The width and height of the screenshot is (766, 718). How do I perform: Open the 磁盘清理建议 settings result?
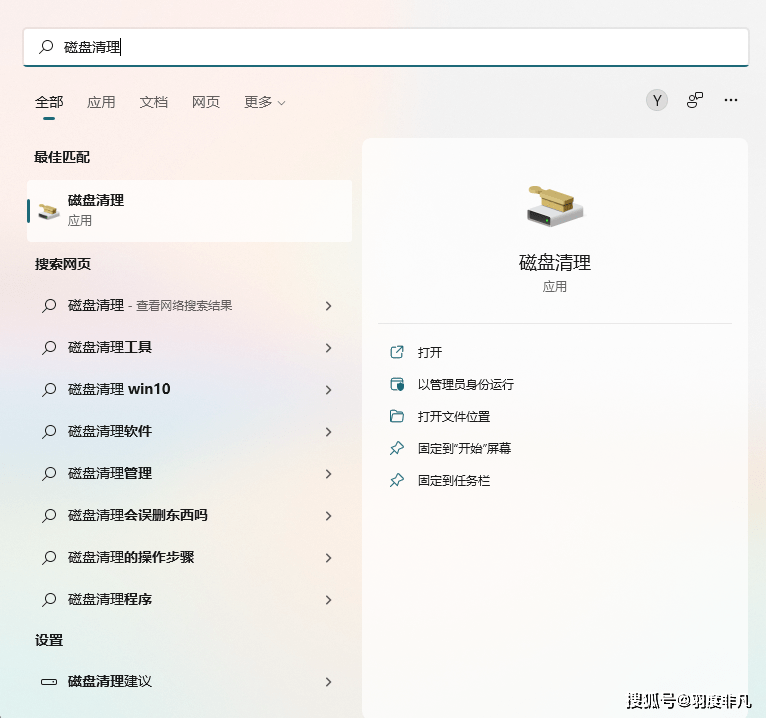(190, 682)
